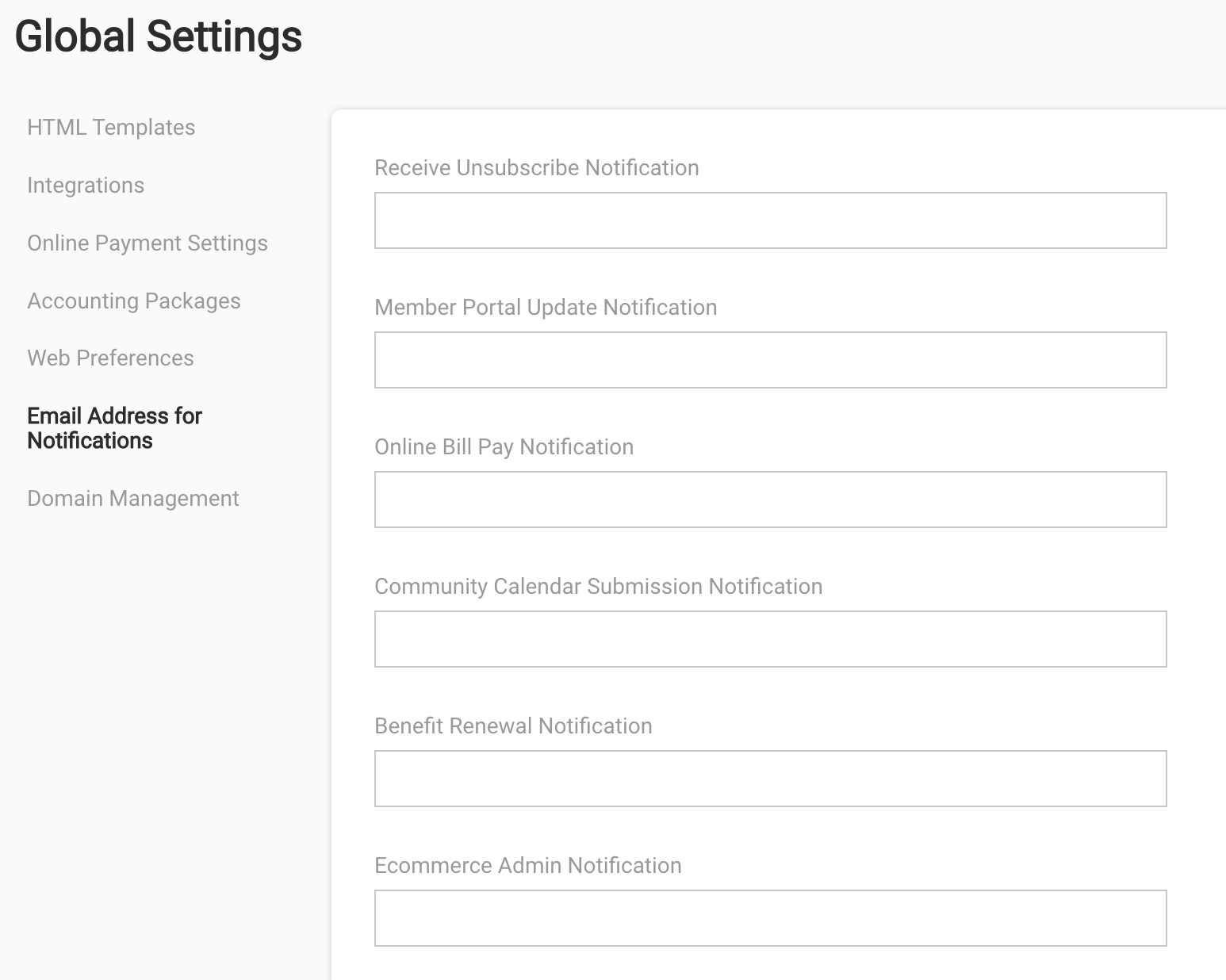Click the Ecommerce Admin Notification field
The height and width of the screenshot is (980, 1226).
[771, 918]
